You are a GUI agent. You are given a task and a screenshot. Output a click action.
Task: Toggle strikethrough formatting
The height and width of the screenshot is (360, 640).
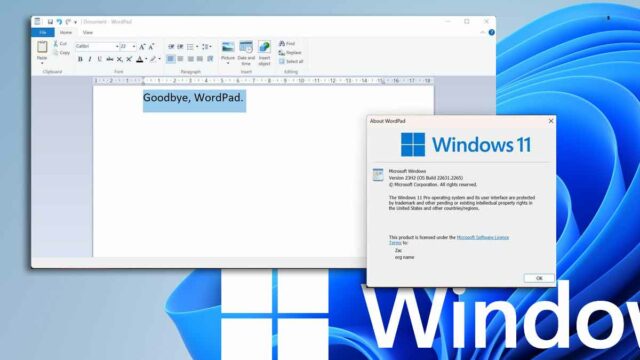(110, 59)
